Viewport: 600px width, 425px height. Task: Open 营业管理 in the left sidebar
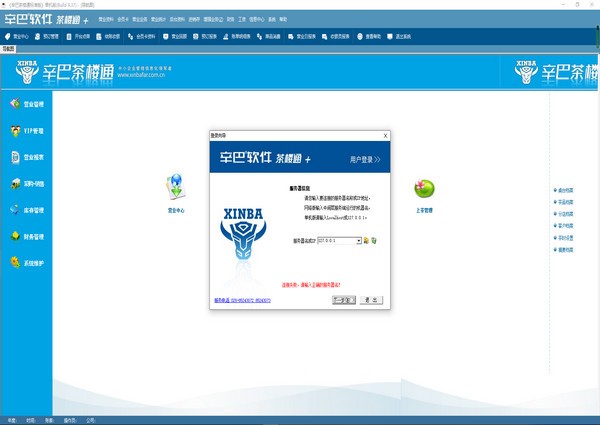pyautogui.click(x=27, y=104)
